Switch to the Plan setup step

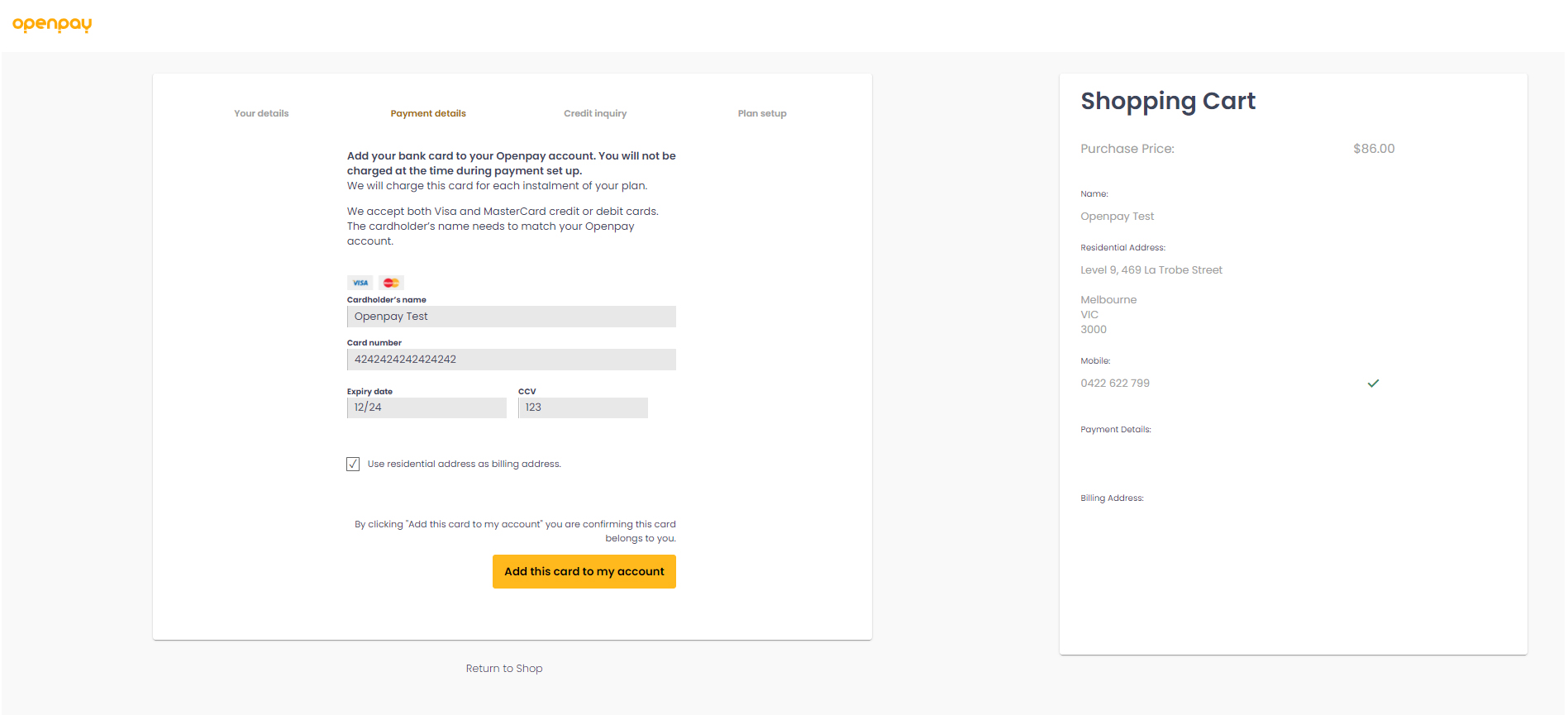(x=762, y=114)
